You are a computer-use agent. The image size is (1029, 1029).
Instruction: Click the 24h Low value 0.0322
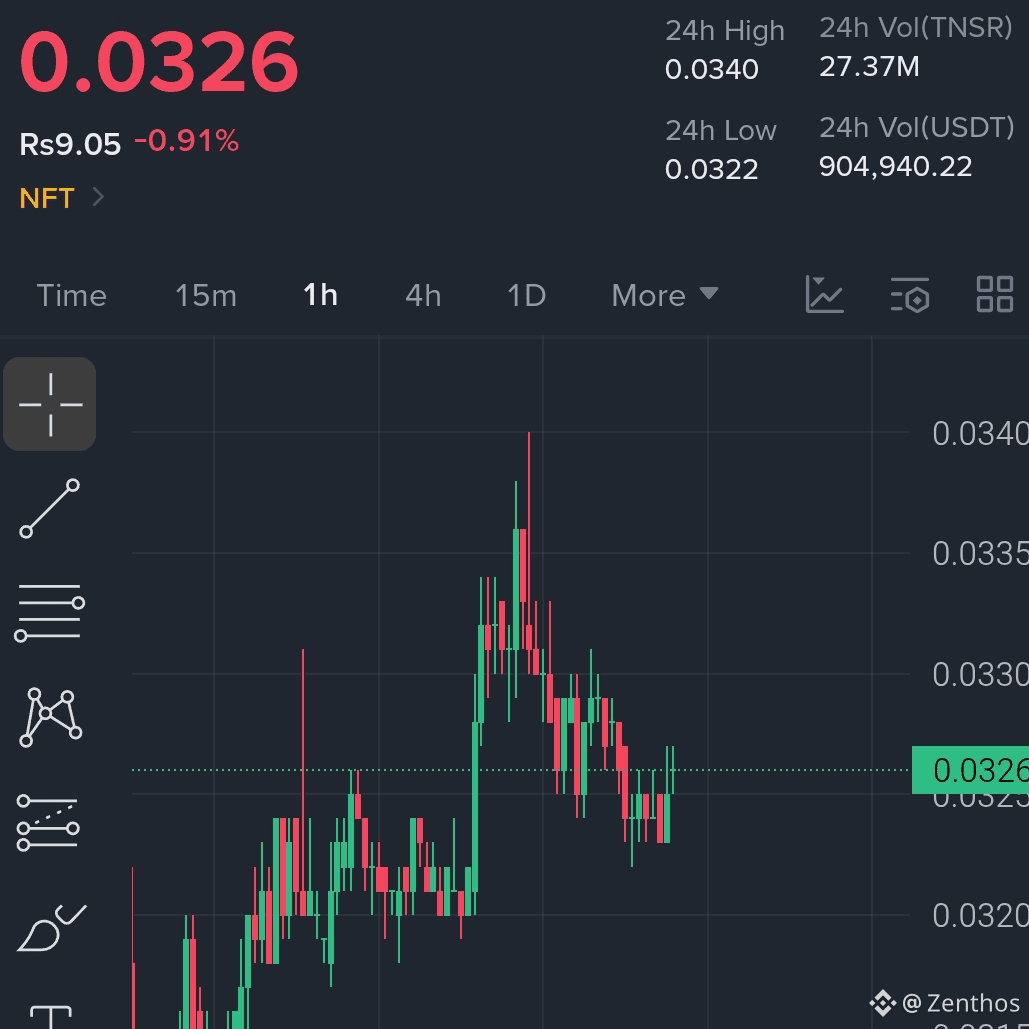(711, 170)
